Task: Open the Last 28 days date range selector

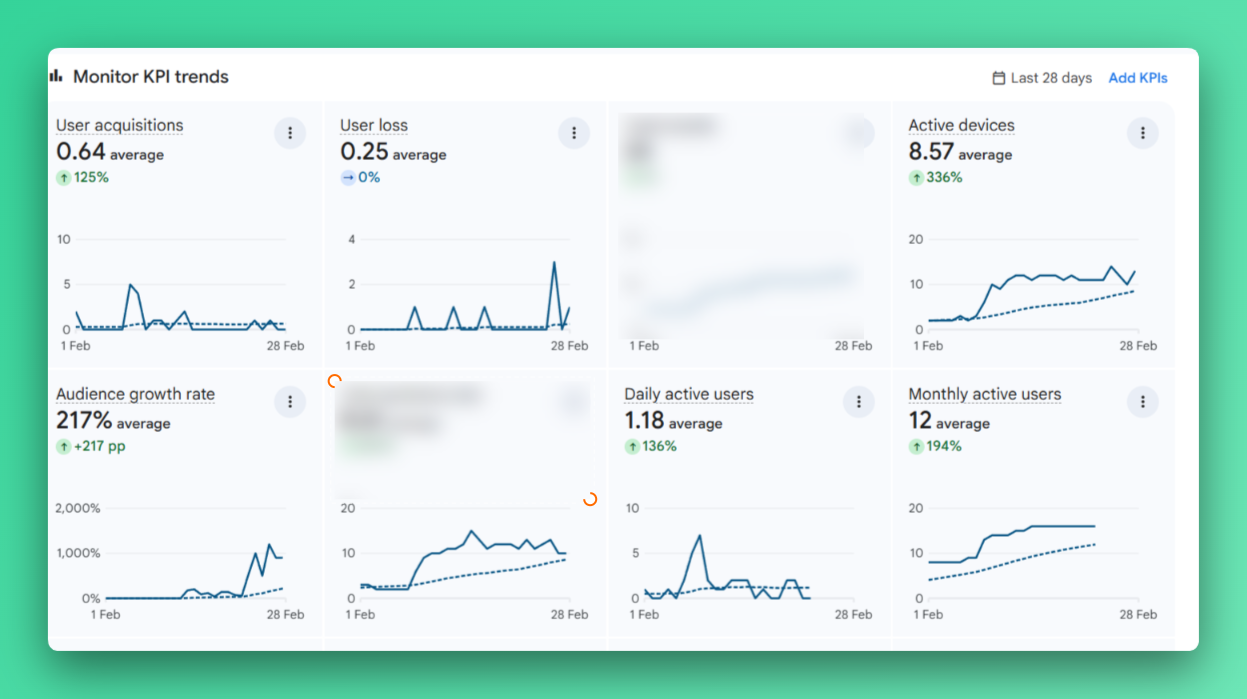Action: pos(1041,78)
